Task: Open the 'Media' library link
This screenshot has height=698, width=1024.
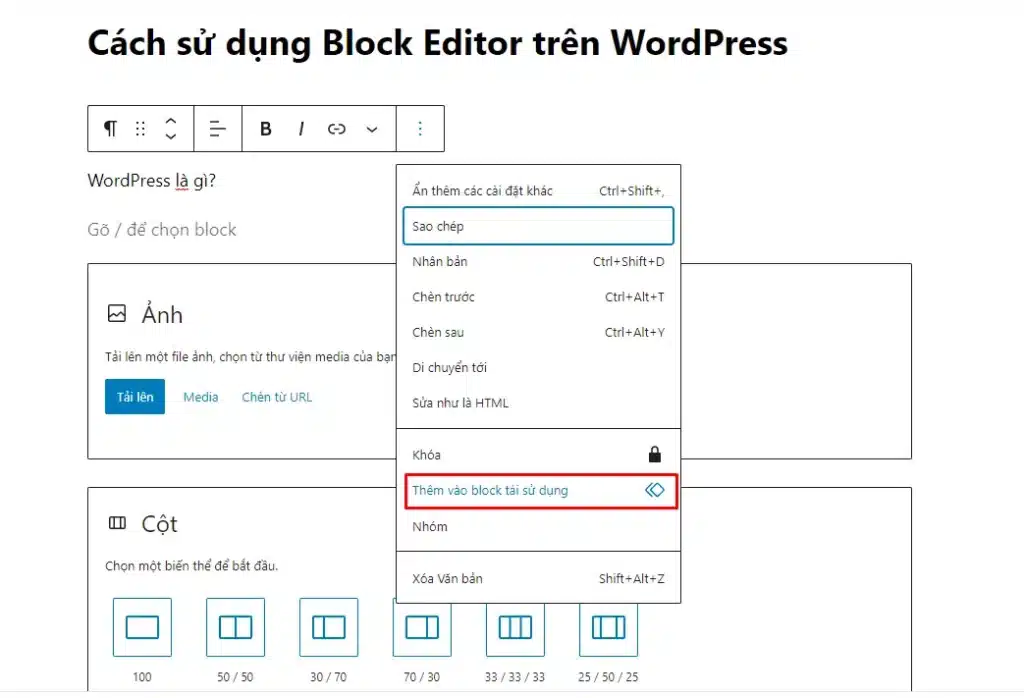Action: click(201, 397)
